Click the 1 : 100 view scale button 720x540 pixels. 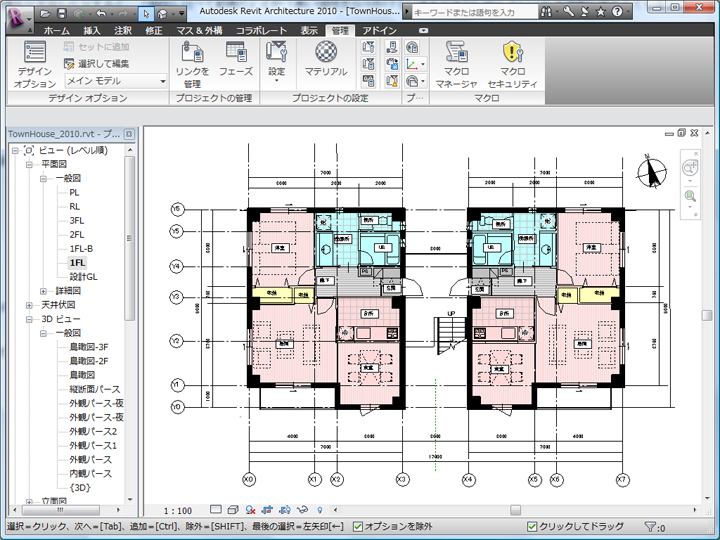click(x=178, y=511)
